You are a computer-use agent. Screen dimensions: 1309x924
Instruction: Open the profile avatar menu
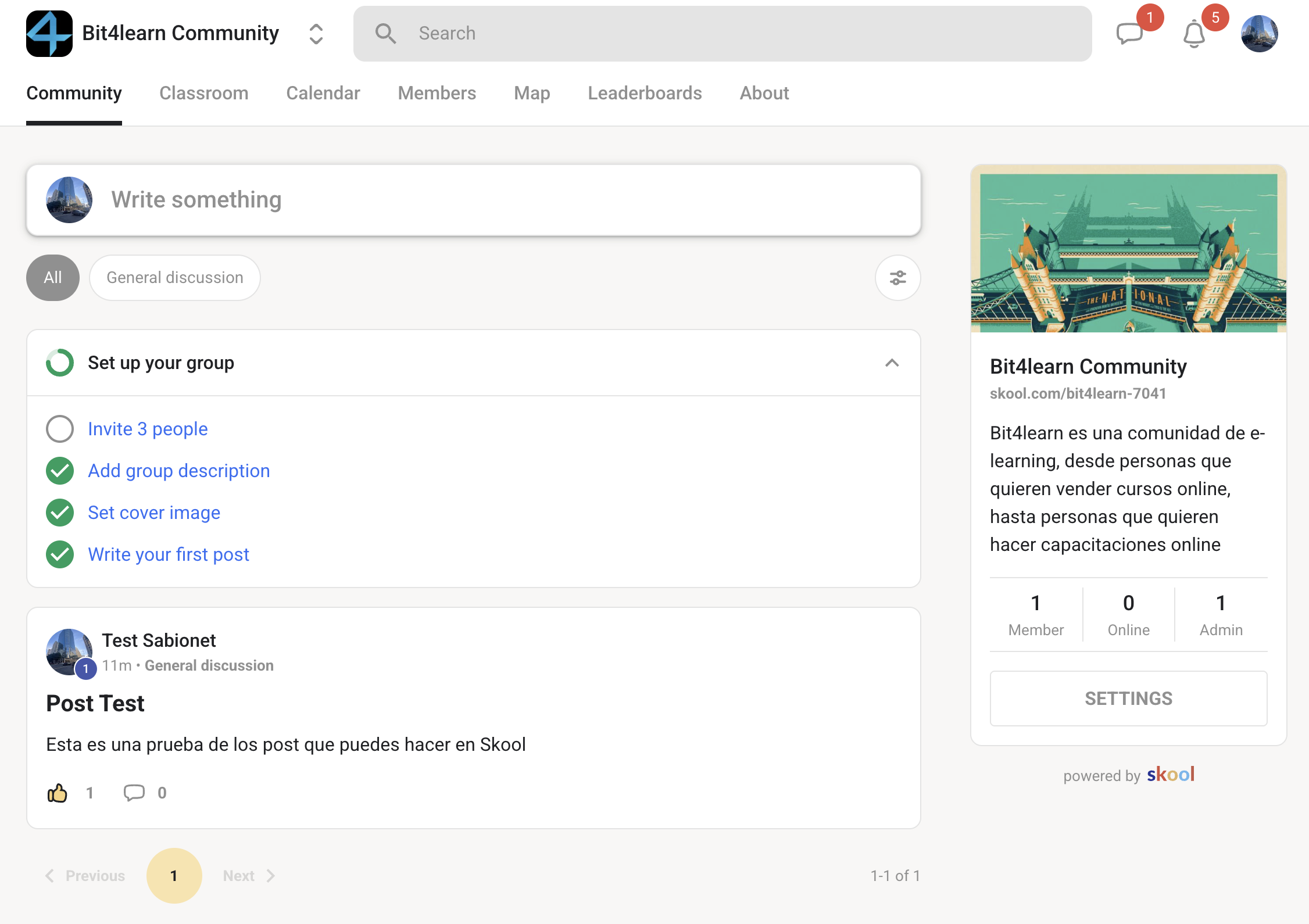click(1259, 34)
